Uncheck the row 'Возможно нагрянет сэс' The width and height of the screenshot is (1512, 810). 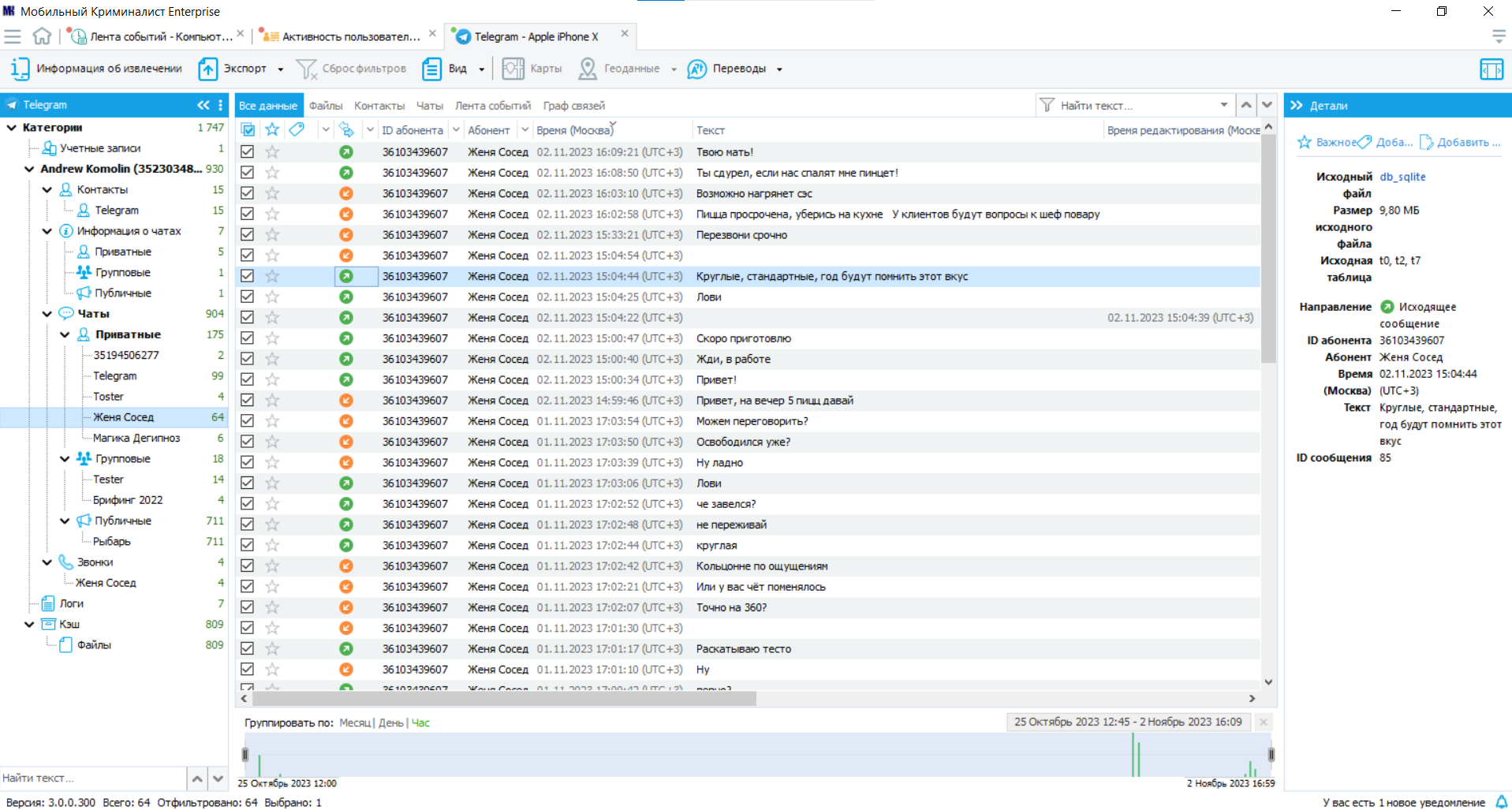248,193
